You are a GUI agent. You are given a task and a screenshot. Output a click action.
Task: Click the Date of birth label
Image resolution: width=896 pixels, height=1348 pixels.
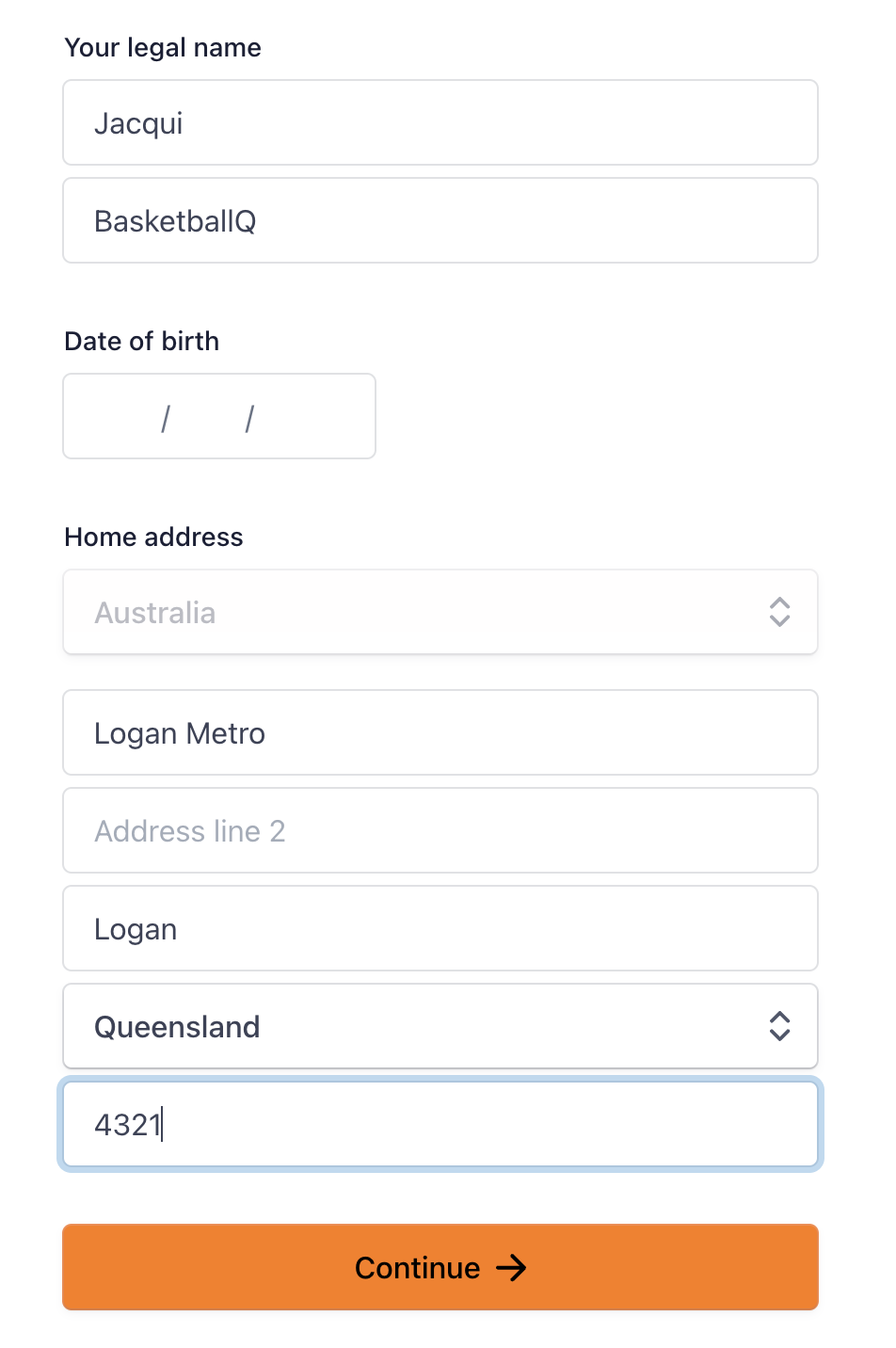click(141, 341)
